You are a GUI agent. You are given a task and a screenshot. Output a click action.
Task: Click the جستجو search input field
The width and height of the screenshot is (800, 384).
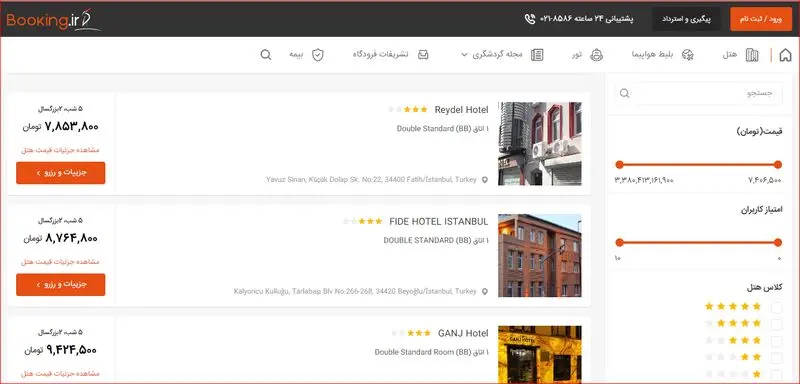coord(698,93)
